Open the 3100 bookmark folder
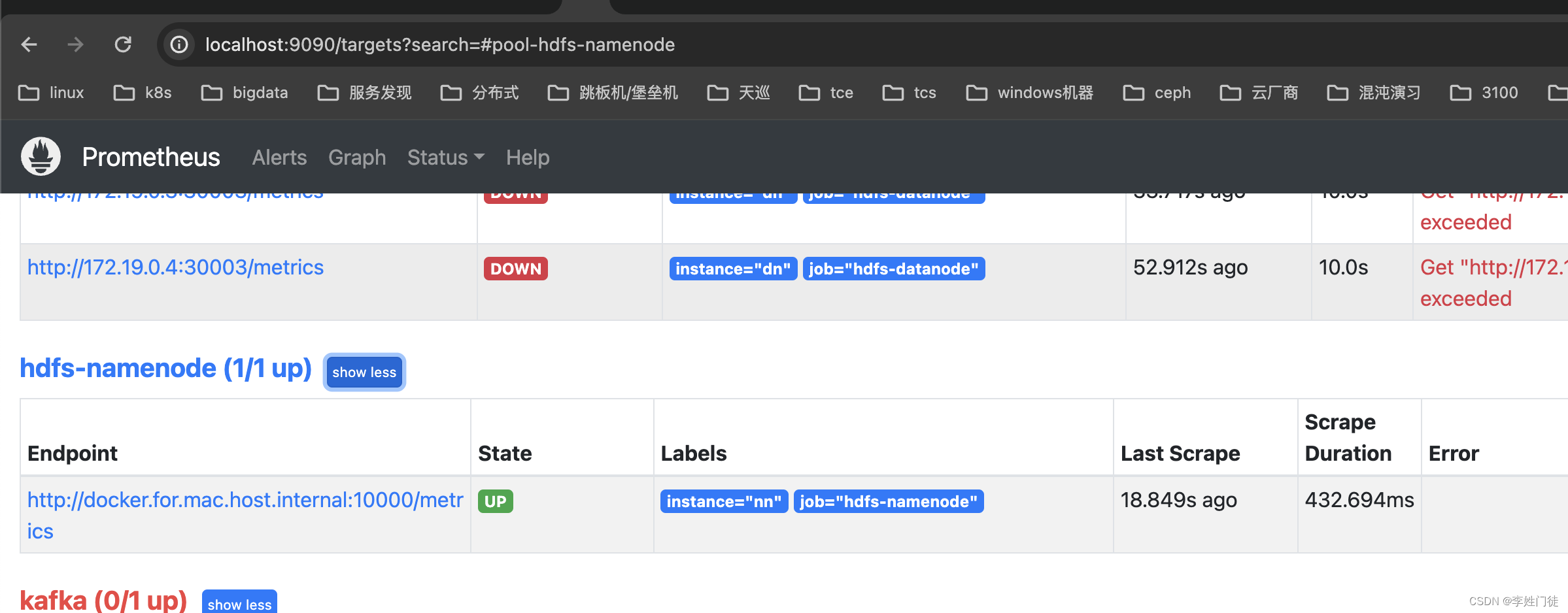The width and height of the screenshot is (1568, 613). pos(1484,93)
